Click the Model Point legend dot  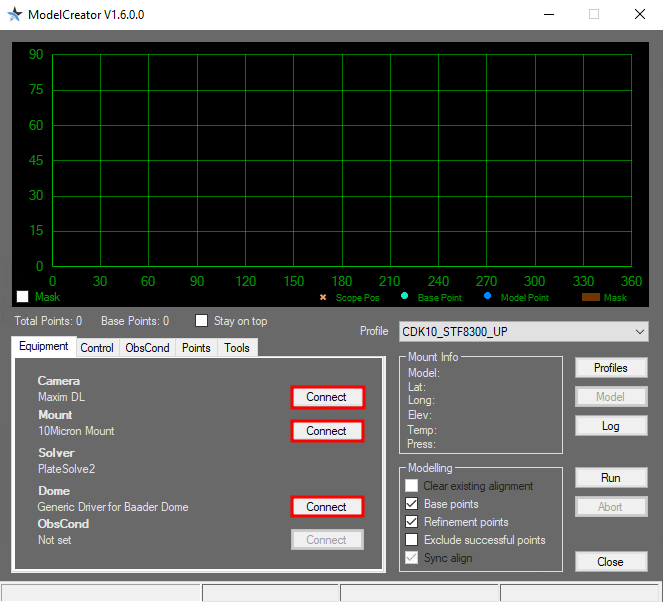(487, 296)
